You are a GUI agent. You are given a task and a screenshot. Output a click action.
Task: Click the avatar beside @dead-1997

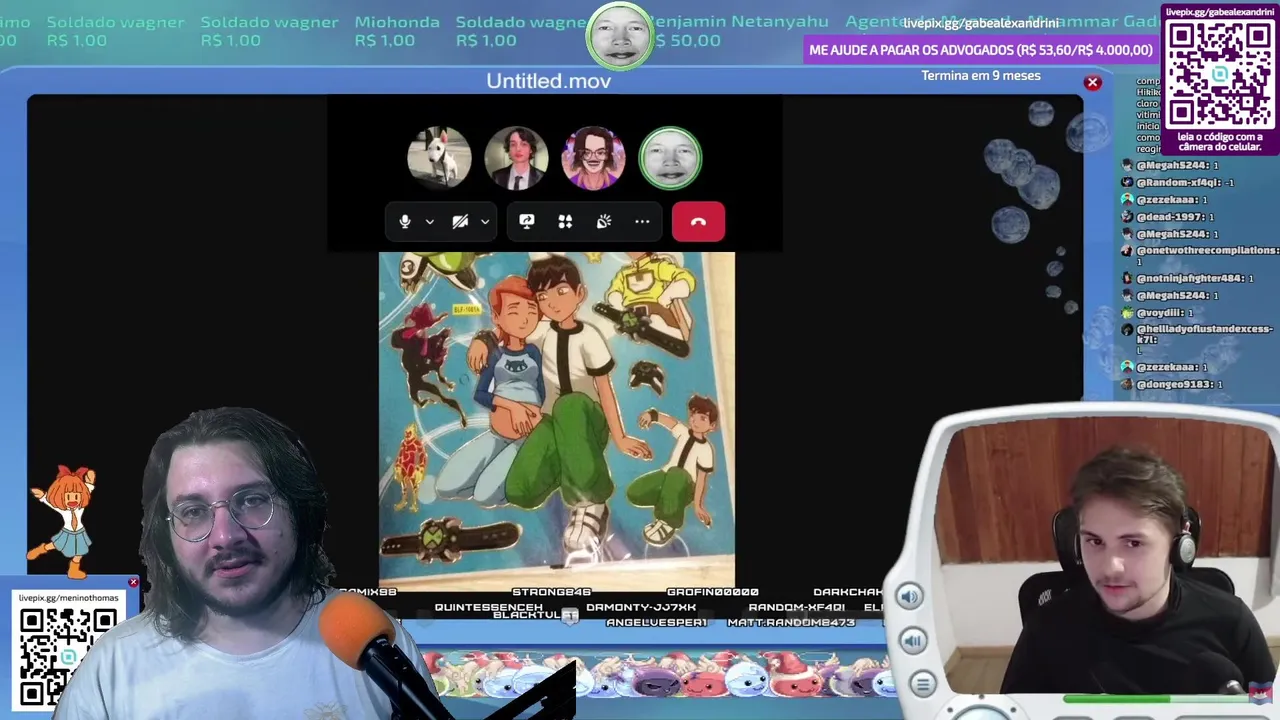[x=1127, y=217]
